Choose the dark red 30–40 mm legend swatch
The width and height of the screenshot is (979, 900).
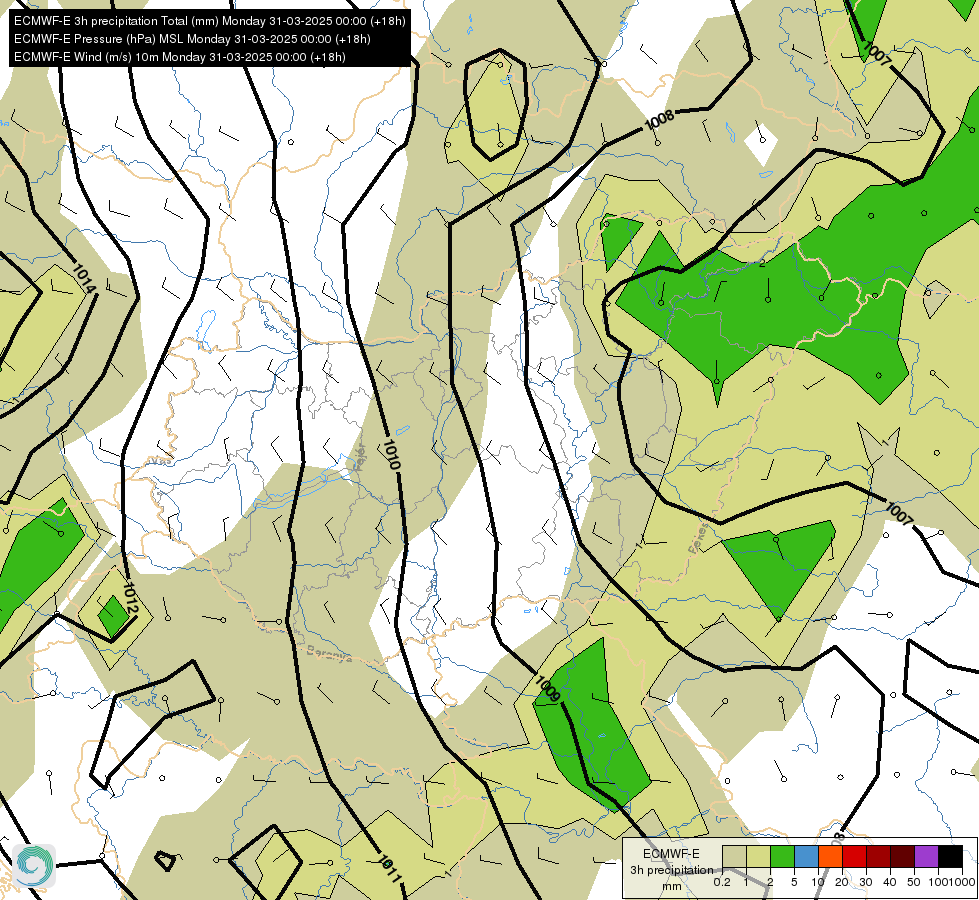tap(878, 856)
